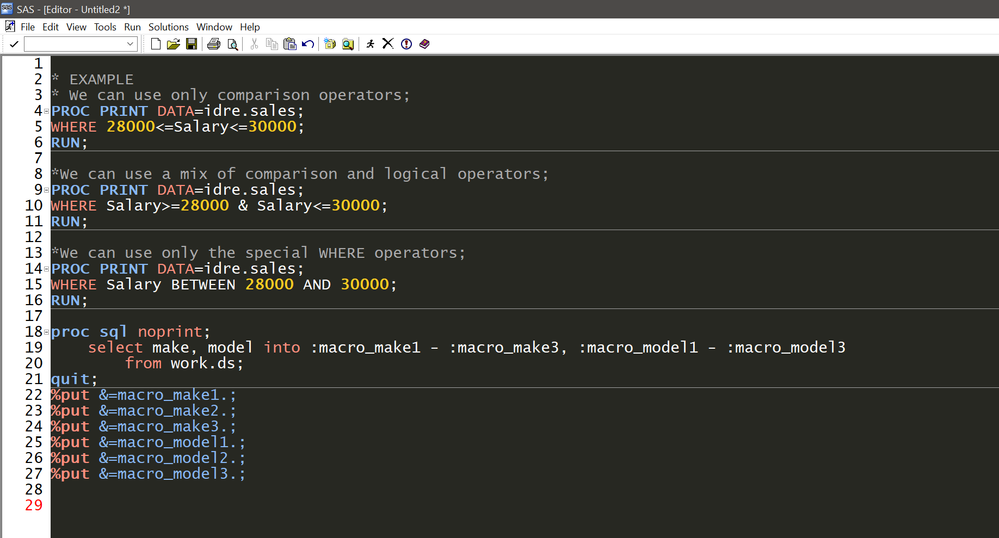Click the Clear All X icon
Screen dimensions: 999x538
coord(388,44)
